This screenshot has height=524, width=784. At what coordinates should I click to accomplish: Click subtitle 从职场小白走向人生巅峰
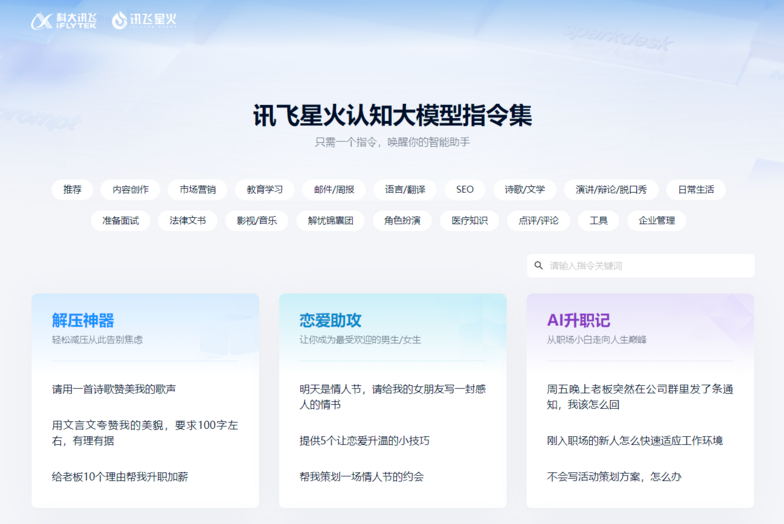click(596, 340)
